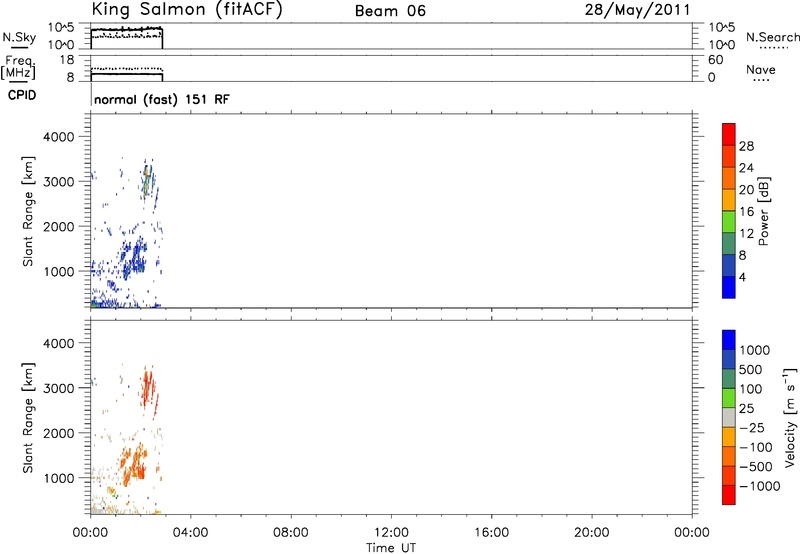Pick the orange 20–24 dB power swatch

(729, 178)
